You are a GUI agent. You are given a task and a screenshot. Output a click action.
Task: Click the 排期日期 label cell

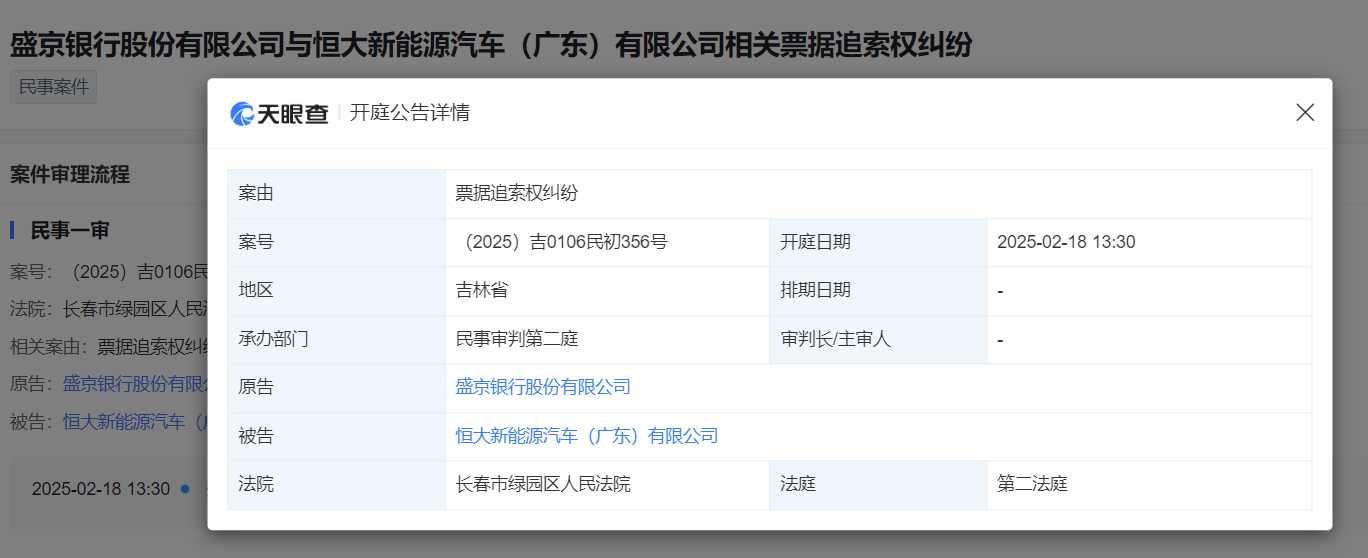[x=879, y=290]
